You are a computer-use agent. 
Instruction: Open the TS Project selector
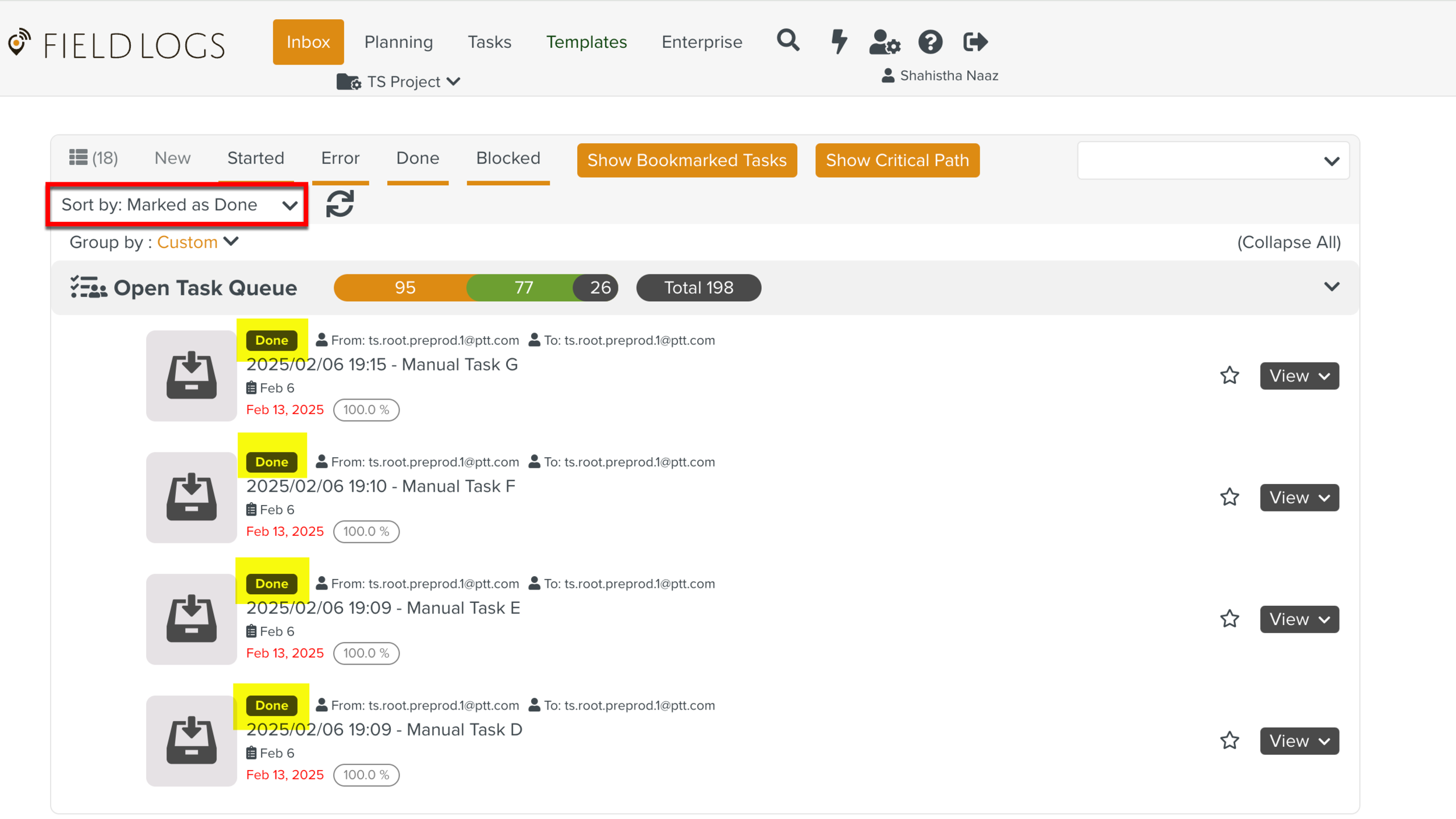coord(399,82)
